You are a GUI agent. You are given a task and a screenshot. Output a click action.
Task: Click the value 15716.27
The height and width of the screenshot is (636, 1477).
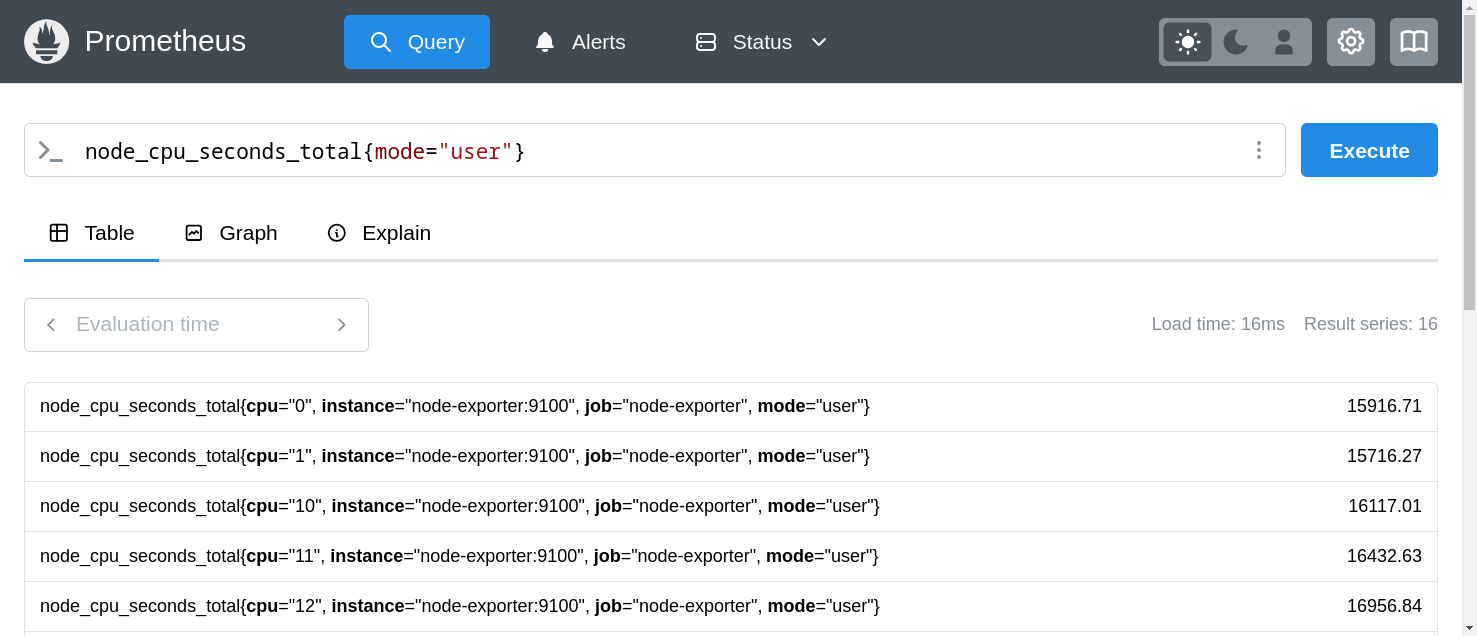1384,456
